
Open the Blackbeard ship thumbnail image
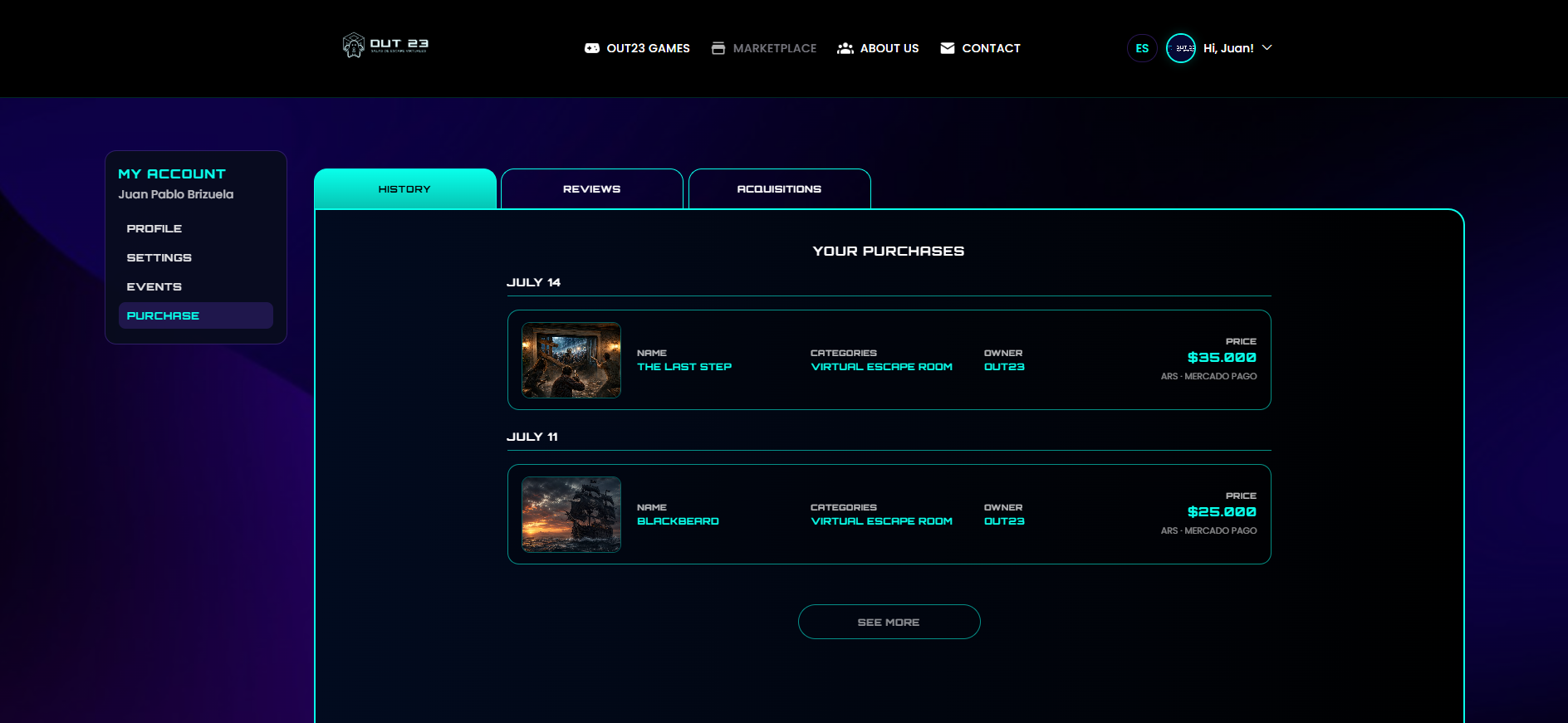(x=571, y=515)
